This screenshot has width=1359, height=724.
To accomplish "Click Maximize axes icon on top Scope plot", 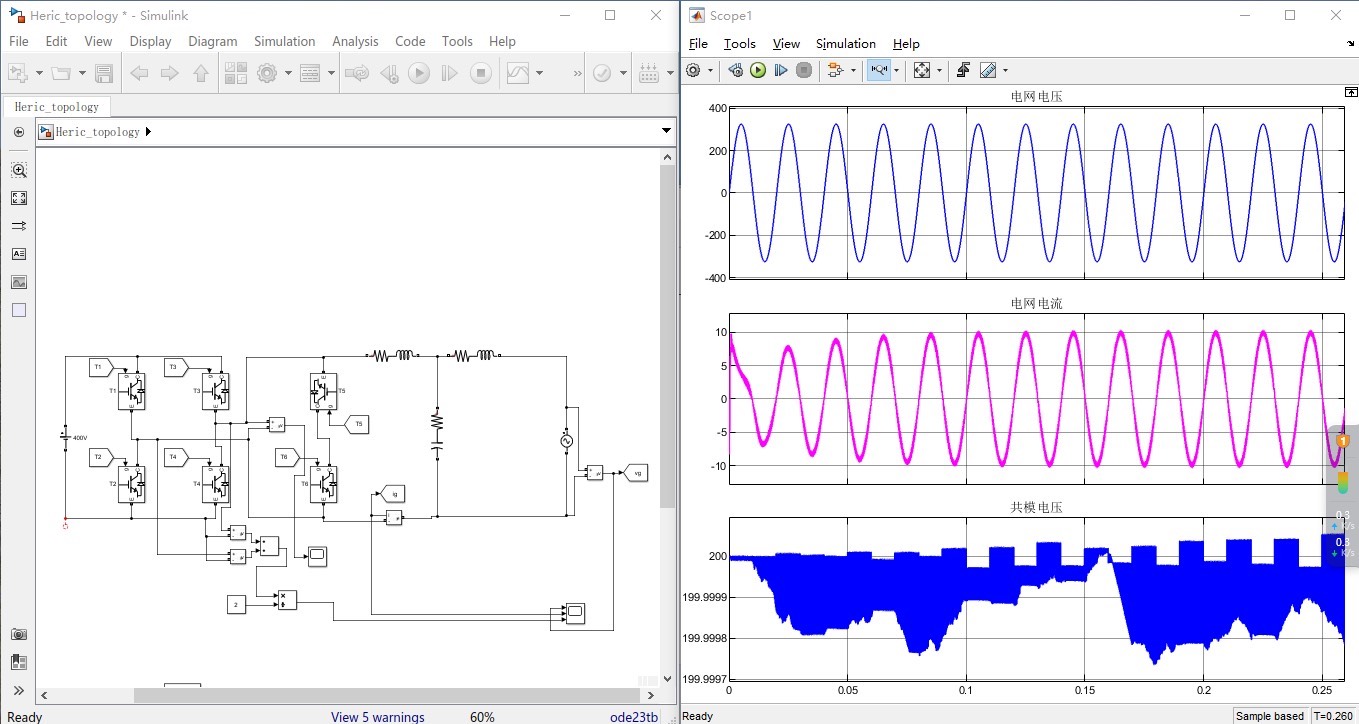I will pos(1351,92).
